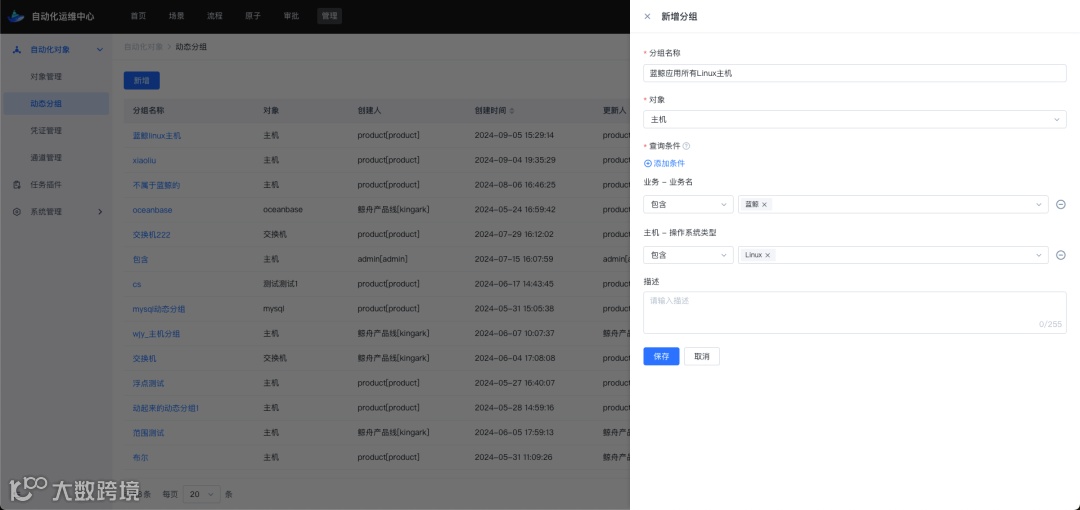Open the 原子 top nav item
The width and height of the screenshot is (1080, 510).
pyautogui.click(x=253, y=16)
